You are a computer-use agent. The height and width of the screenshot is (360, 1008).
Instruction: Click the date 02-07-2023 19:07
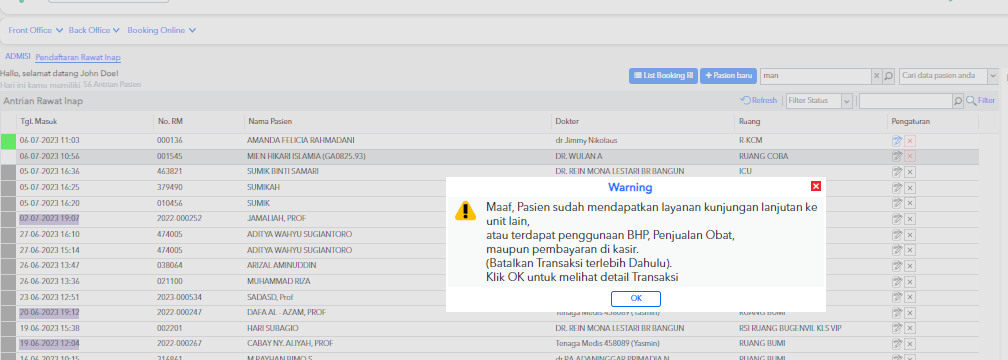pyautogui.click(x=50, y=219)
